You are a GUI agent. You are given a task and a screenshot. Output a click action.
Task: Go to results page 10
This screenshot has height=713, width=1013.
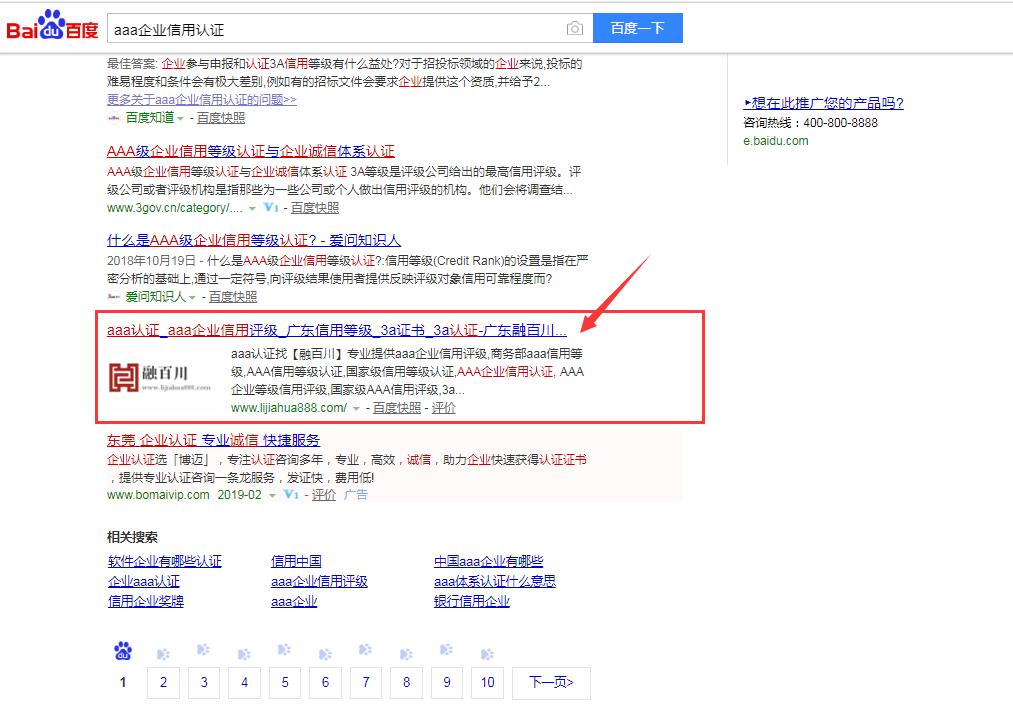pyautogui.click(x=487, y=682)
